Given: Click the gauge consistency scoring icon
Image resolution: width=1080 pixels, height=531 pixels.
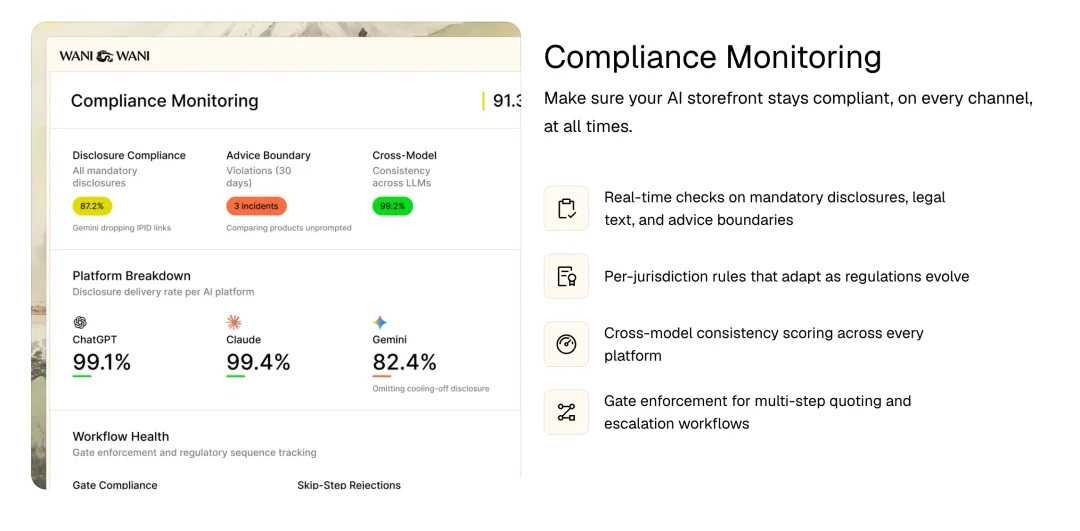Looking at the screenshot, I should point(566,344).
